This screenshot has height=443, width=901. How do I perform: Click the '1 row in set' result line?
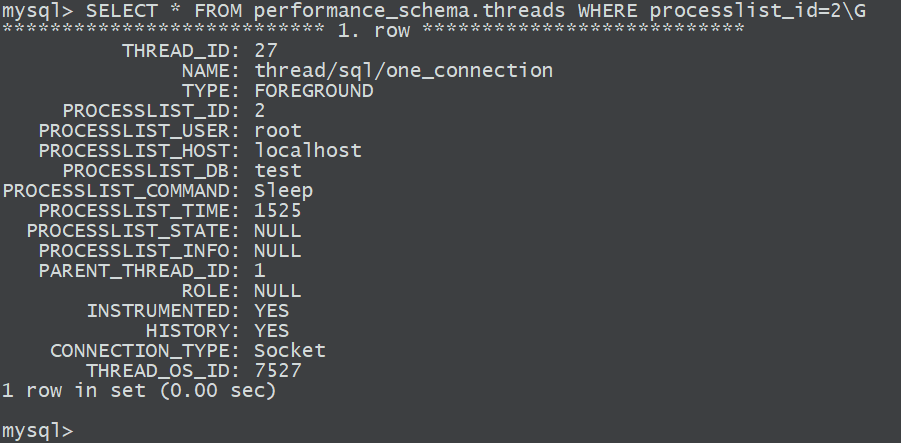(139, 390)
